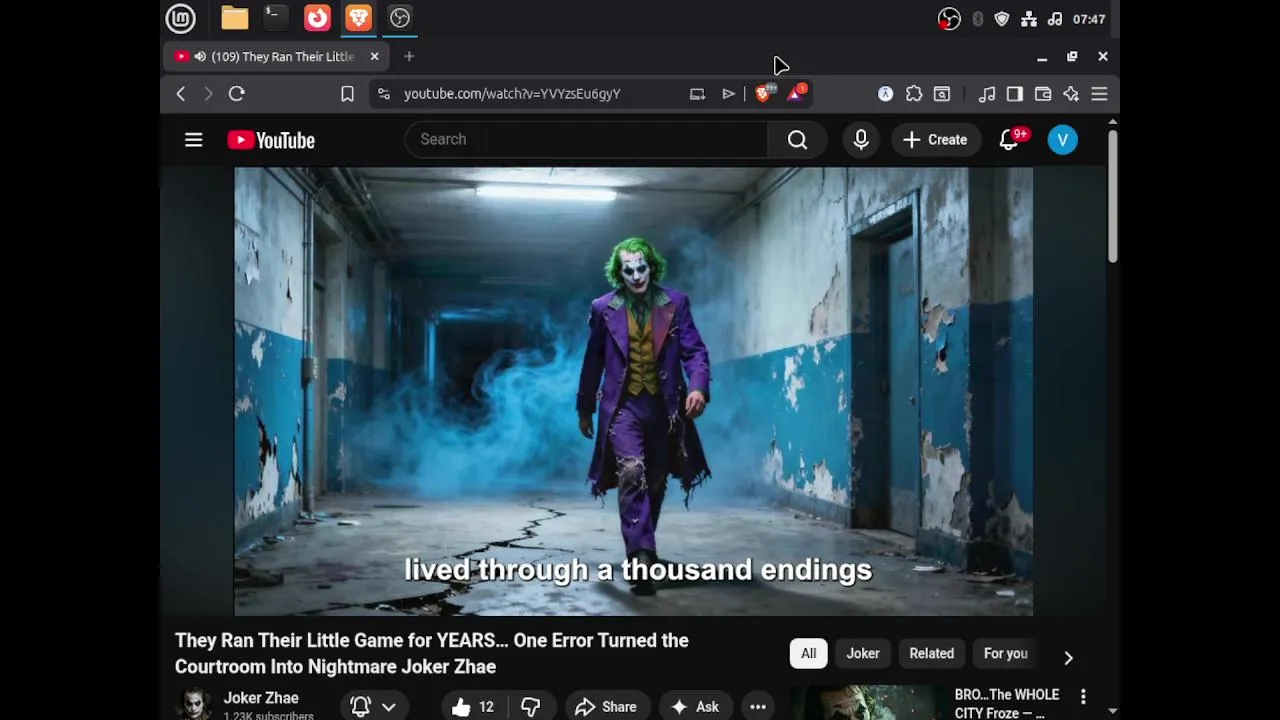The height and width of the screenshot is (720, 1280).
Task: Open the recommended video thumbnail
Action: (x=868, y=702)
